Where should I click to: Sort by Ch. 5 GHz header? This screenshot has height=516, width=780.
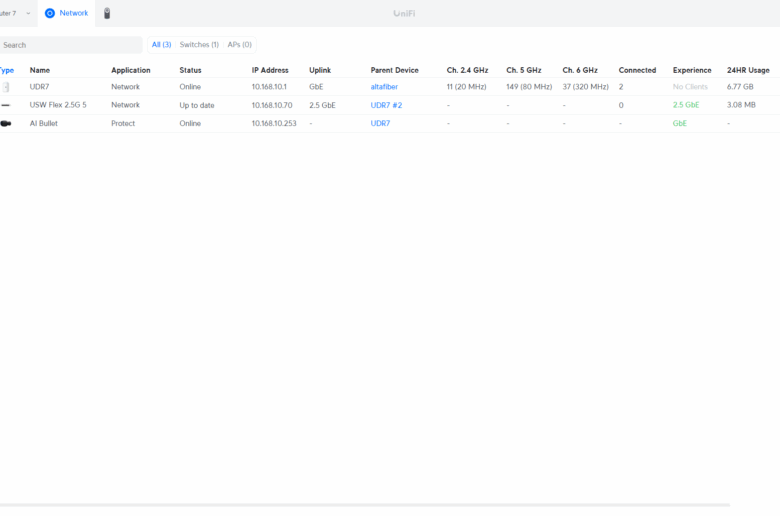point(524,70)
